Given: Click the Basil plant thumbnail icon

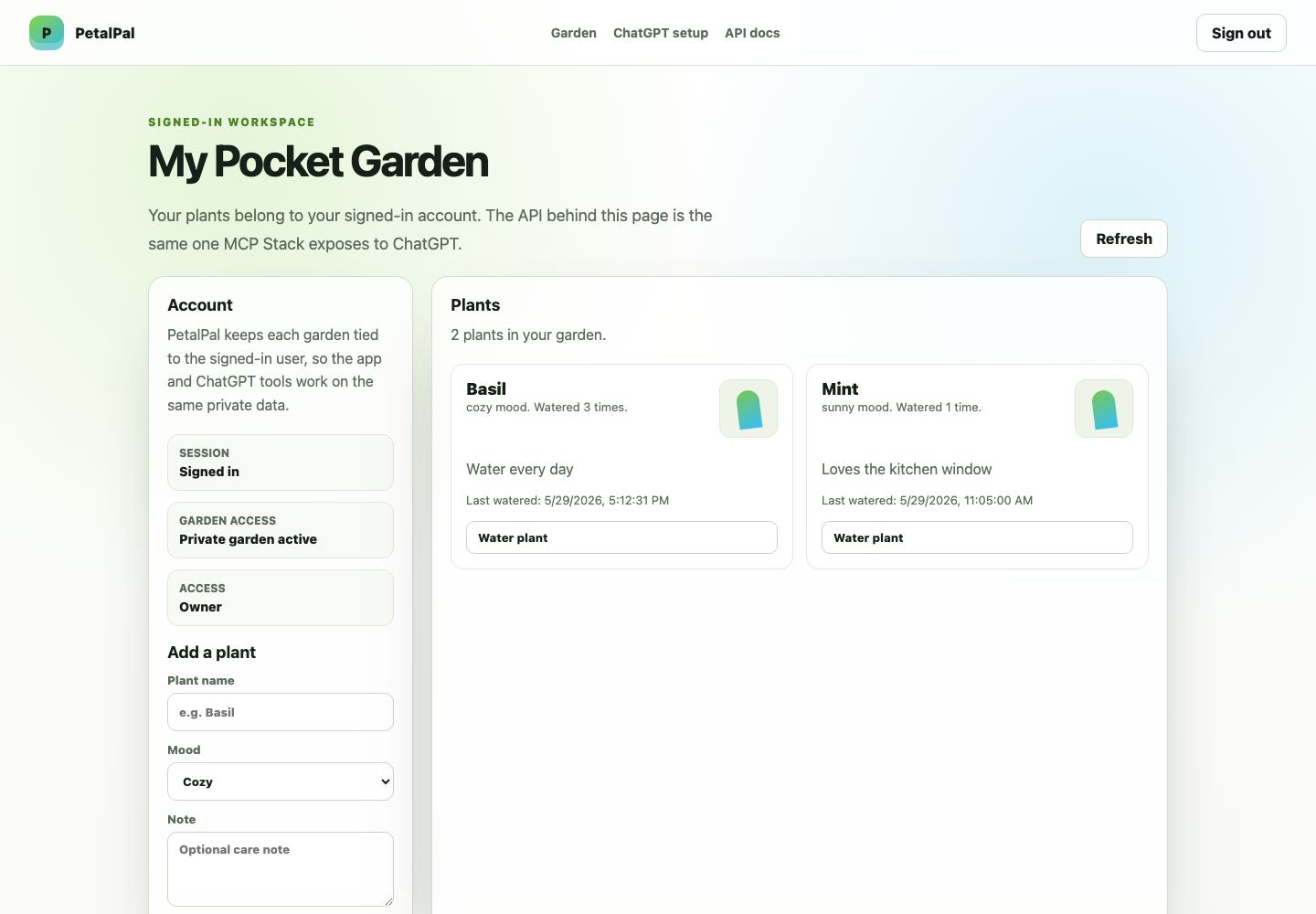Looking at the screenshot, I should (748, 409).
